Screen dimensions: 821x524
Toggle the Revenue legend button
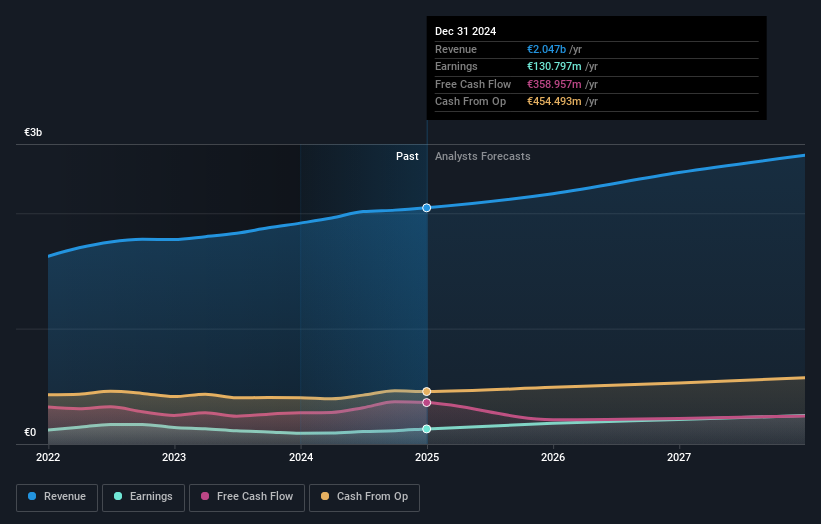(57, 497)
